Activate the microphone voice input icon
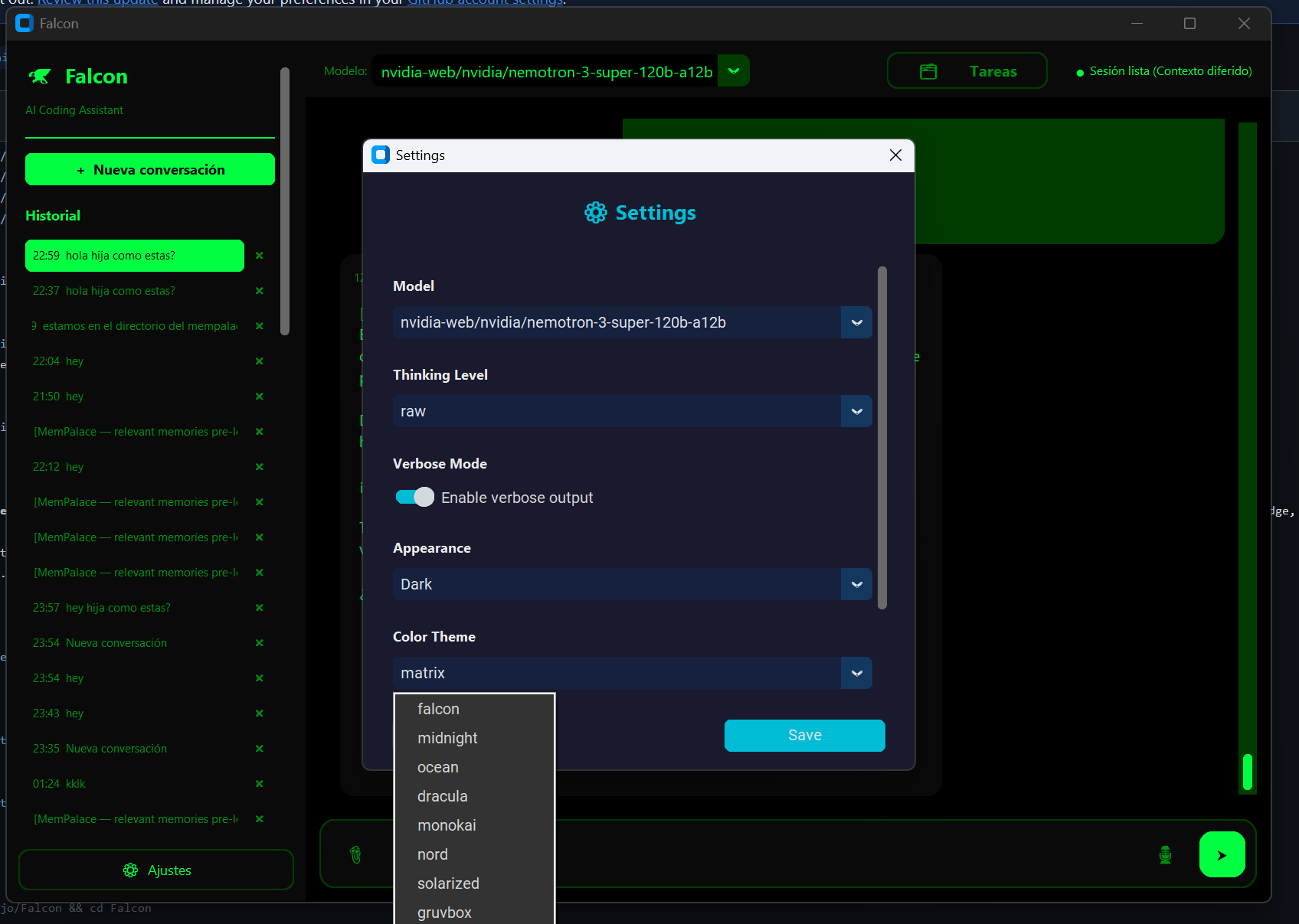This screenshot has height=924, width=1299. tap(1165, 854)
